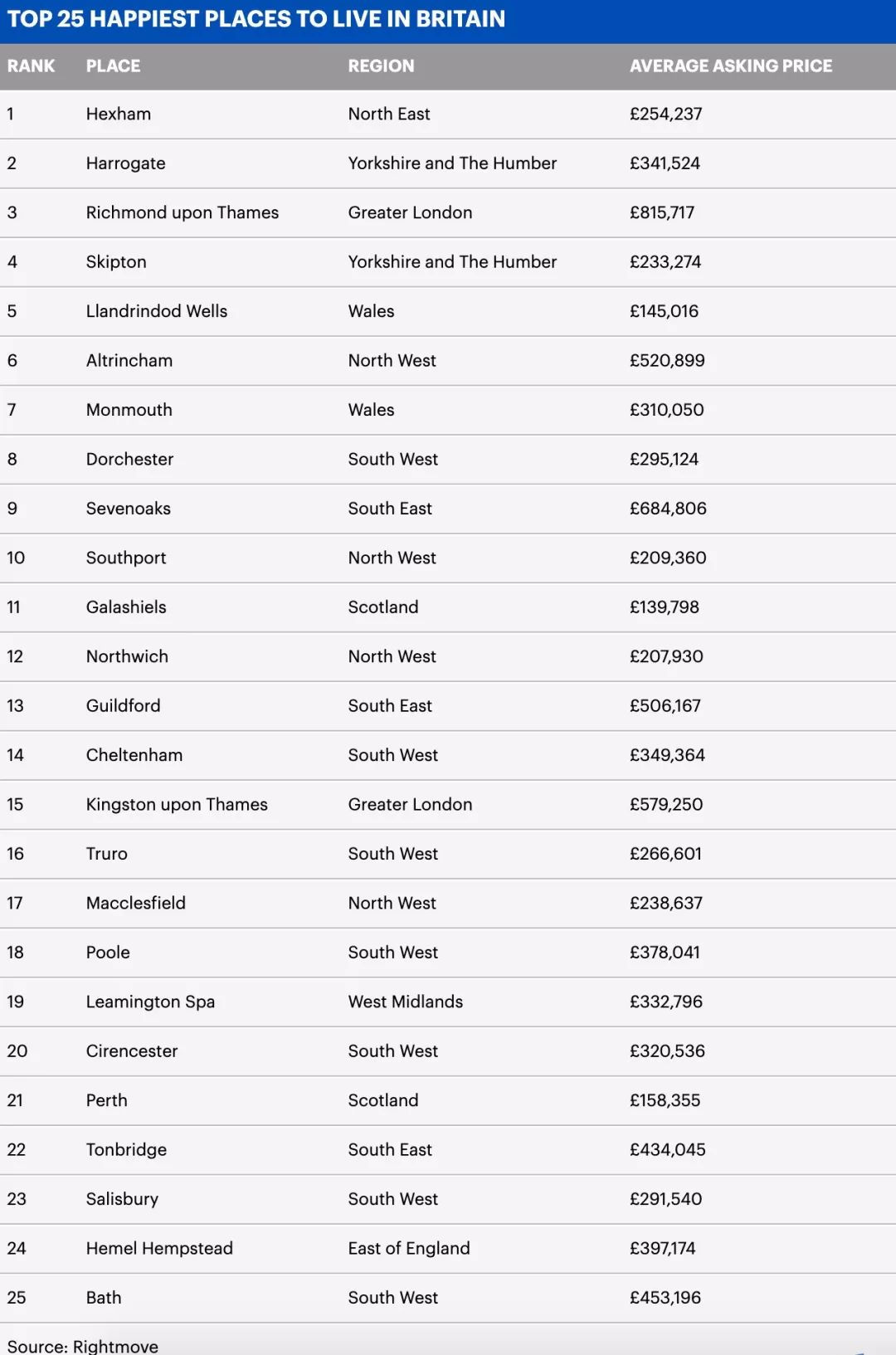
Task: Click the Leamington Spa place name
Action: pyautogui.click(x=150, y=1002)
